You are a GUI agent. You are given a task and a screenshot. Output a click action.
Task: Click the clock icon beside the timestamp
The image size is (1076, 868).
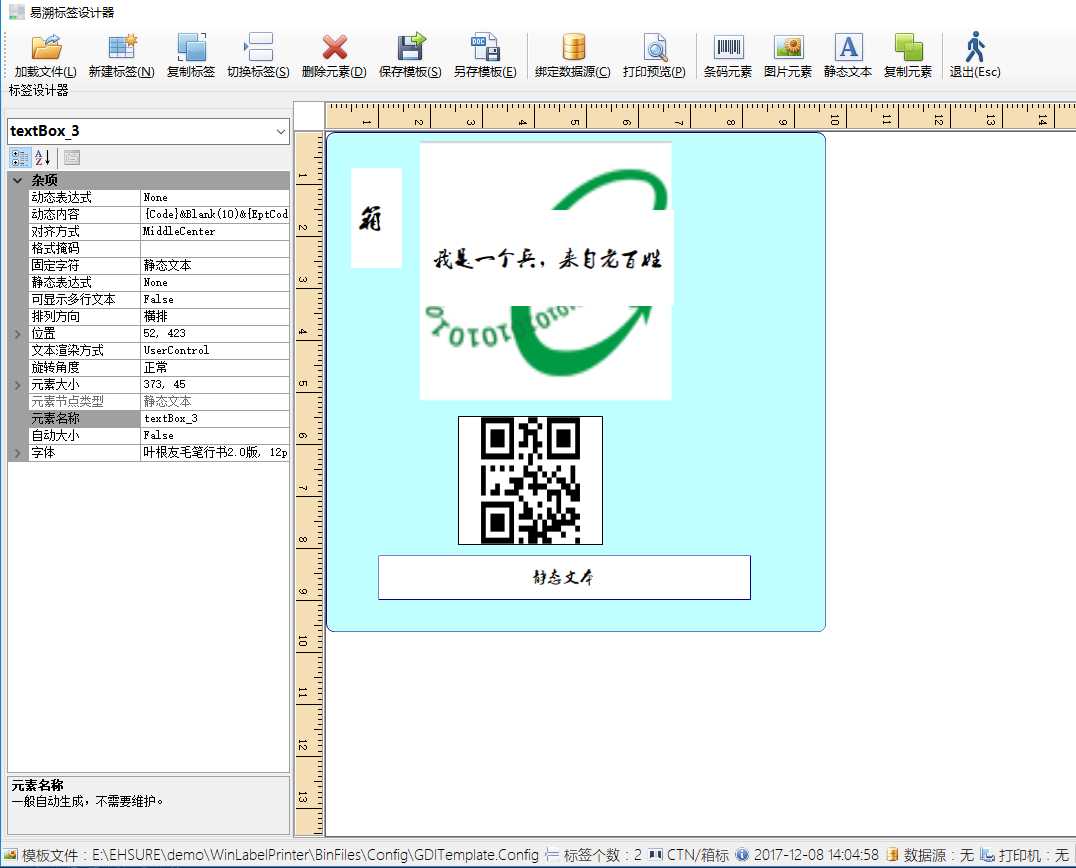click(742, 855)
